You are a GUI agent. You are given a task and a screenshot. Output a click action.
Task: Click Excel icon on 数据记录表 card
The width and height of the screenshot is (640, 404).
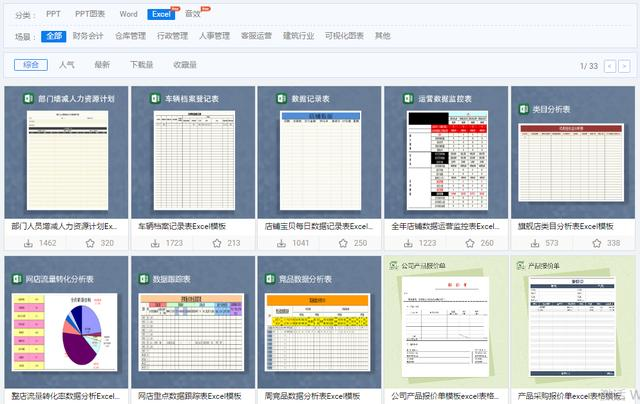point(282,98)
